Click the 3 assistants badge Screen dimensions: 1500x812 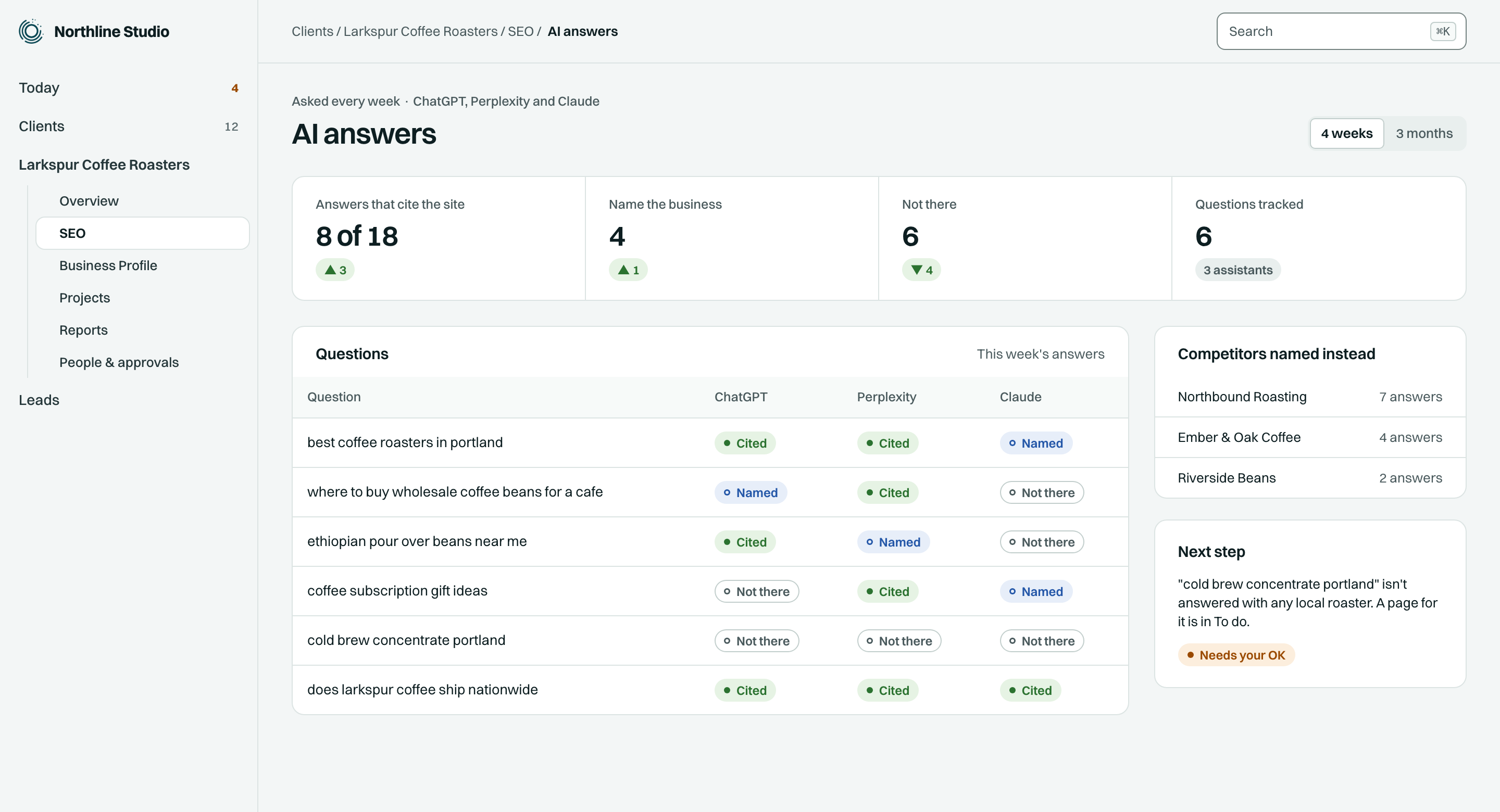pos(1237,270)
